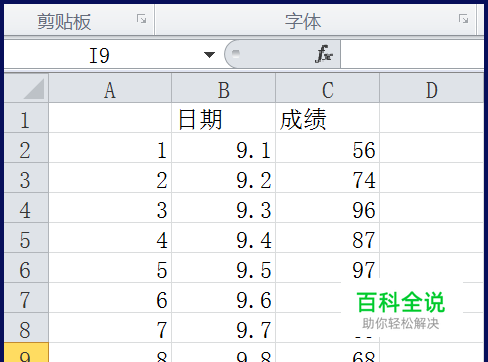Screen dimensions: 488x362
Task: Click score cell 74
Action: click(x=328, y=178)
